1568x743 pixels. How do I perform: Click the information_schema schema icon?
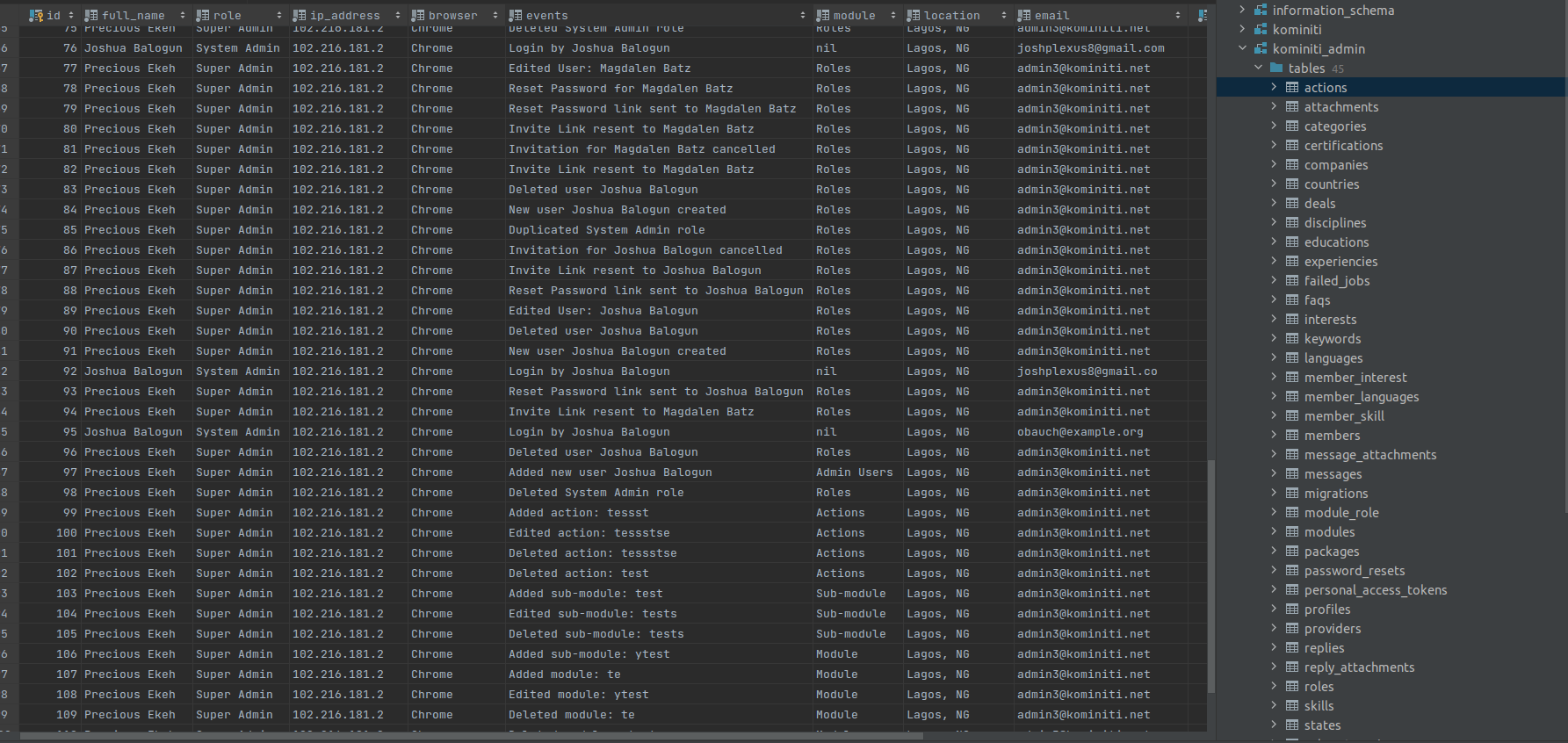coord(1261,11)
